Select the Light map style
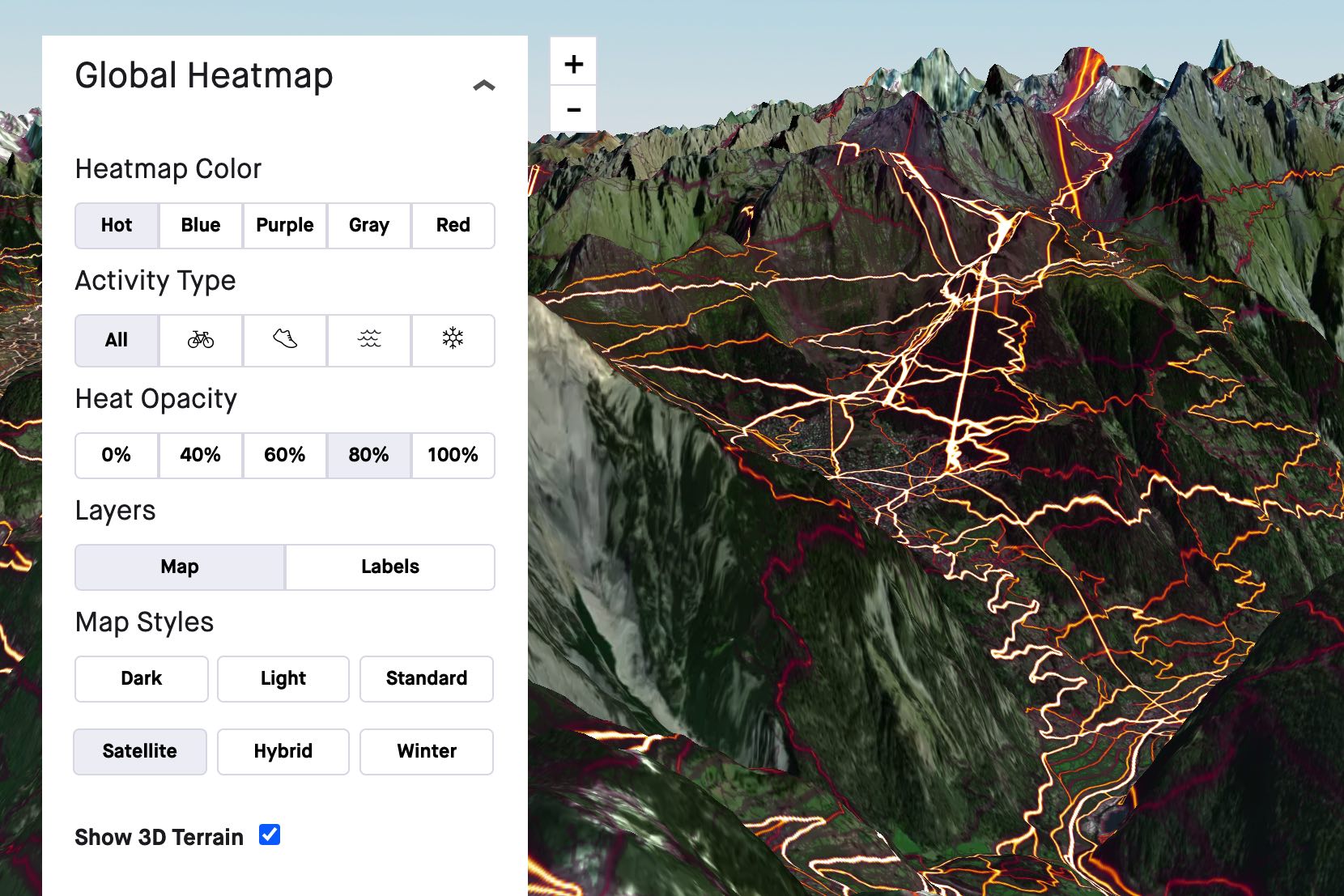 (x=283, y=678)
